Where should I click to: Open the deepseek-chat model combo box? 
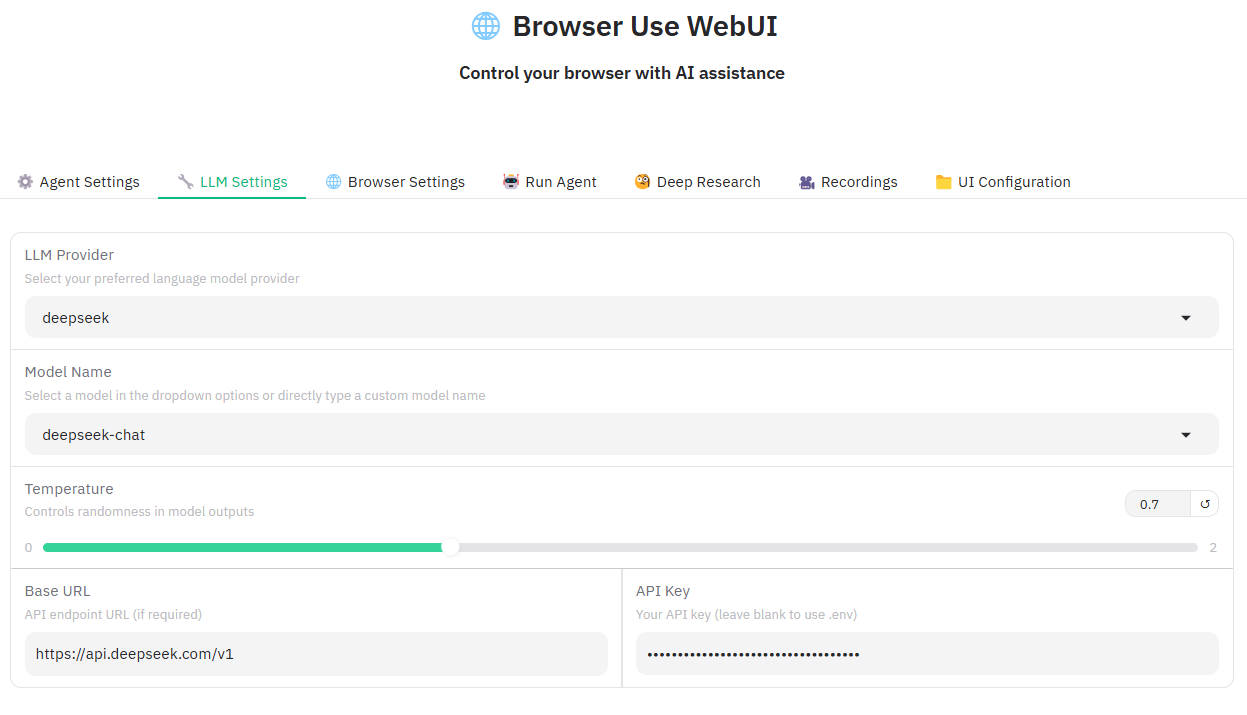[600, 435]
